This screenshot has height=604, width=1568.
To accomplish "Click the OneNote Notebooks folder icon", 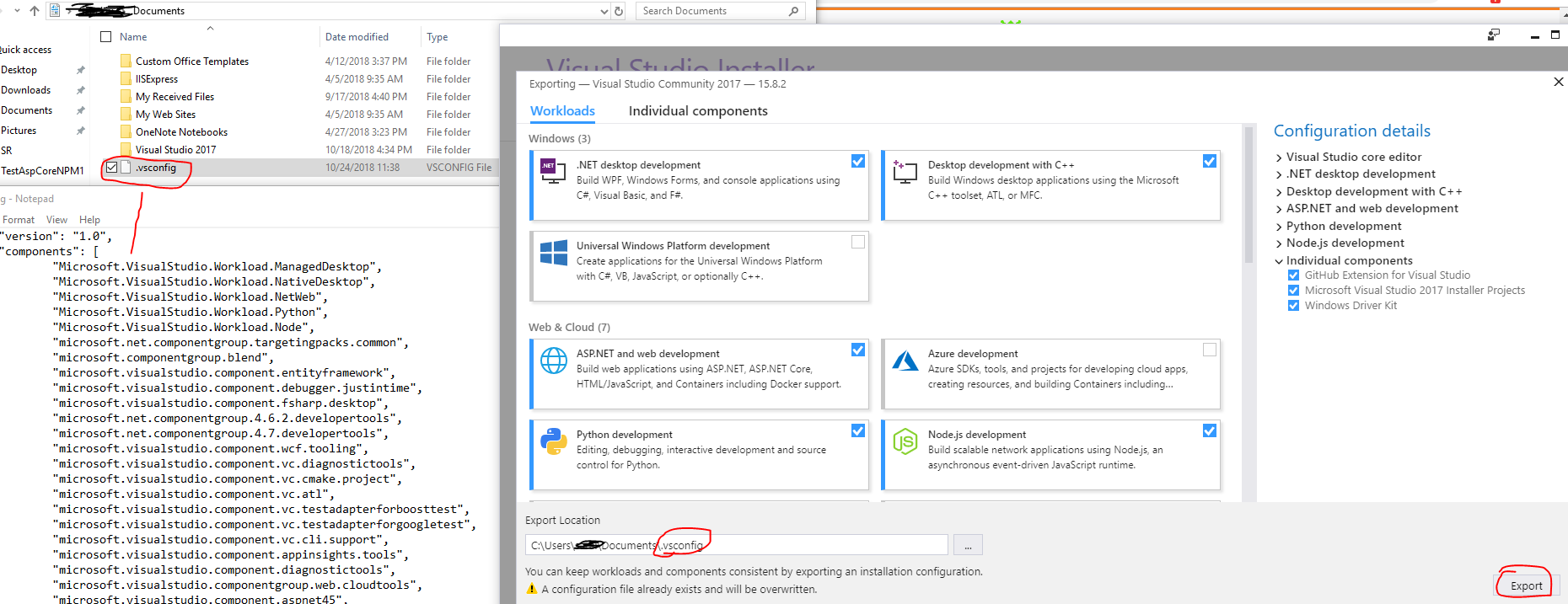I will tap(126, 131).
